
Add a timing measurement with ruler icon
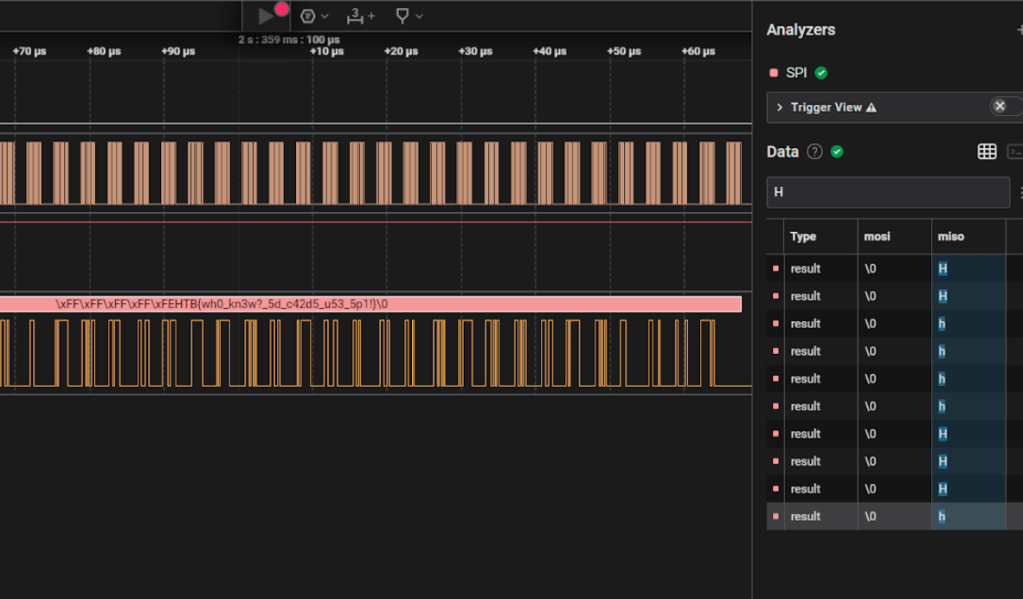pos(360,16)
